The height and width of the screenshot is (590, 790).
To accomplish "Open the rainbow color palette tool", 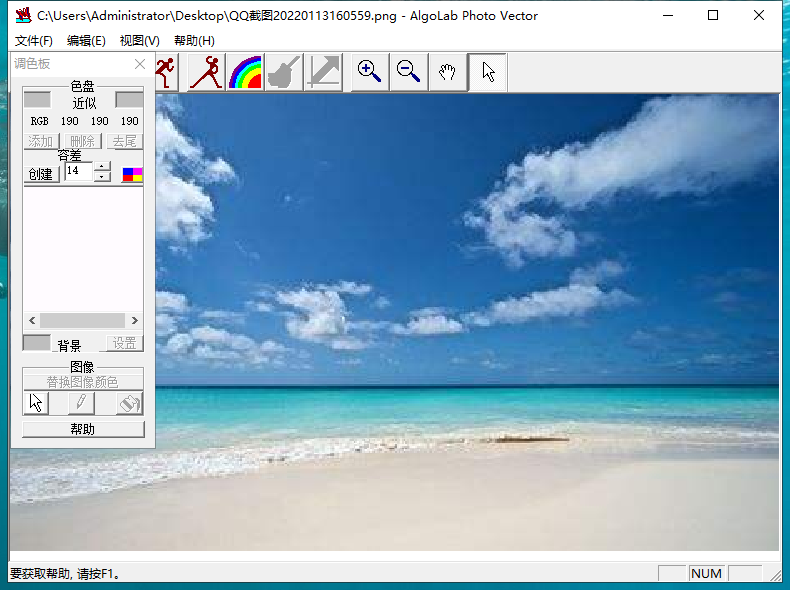I will (245, 72).
